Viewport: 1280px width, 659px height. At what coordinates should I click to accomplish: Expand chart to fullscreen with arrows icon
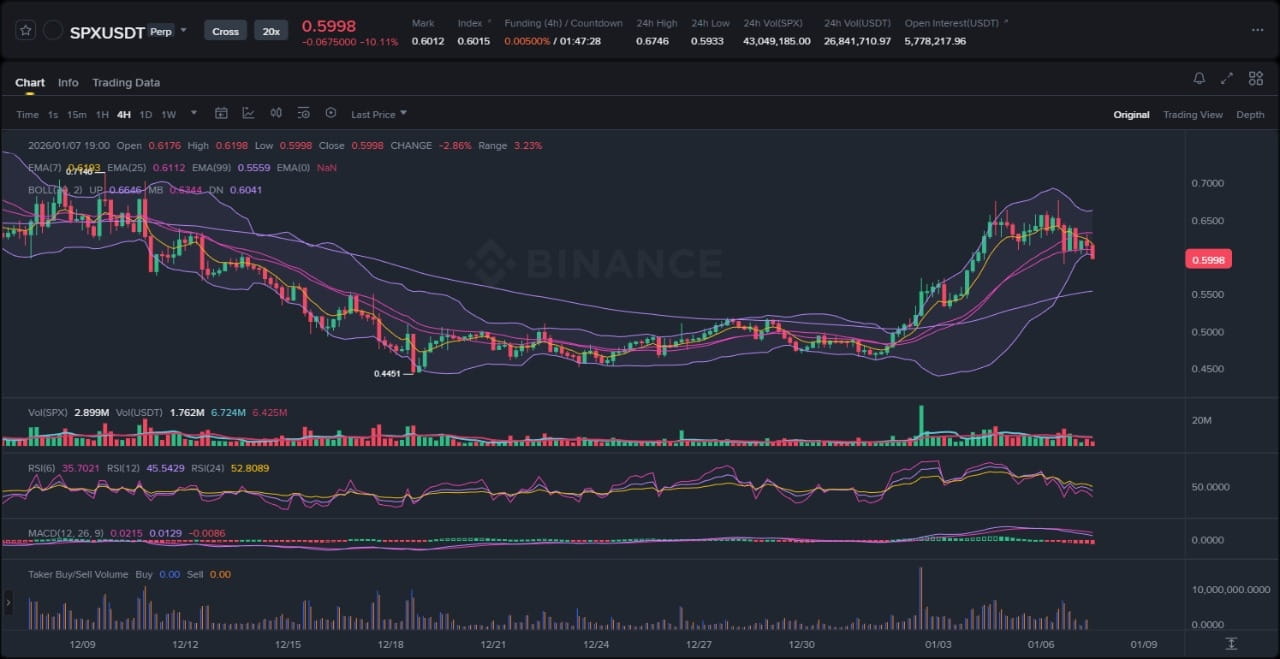1227,79
